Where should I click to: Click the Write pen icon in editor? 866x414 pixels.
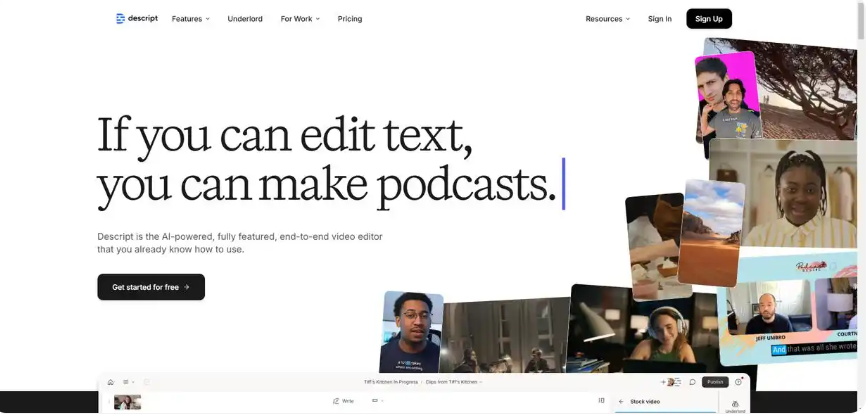336,402
